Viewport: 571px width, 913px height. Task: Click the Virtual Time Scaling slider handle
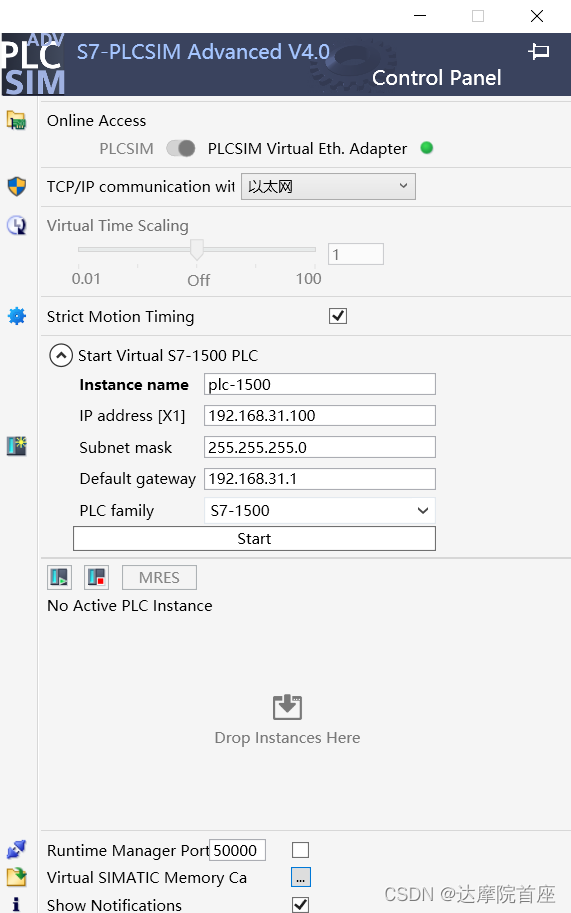click(x=197, y=249)
